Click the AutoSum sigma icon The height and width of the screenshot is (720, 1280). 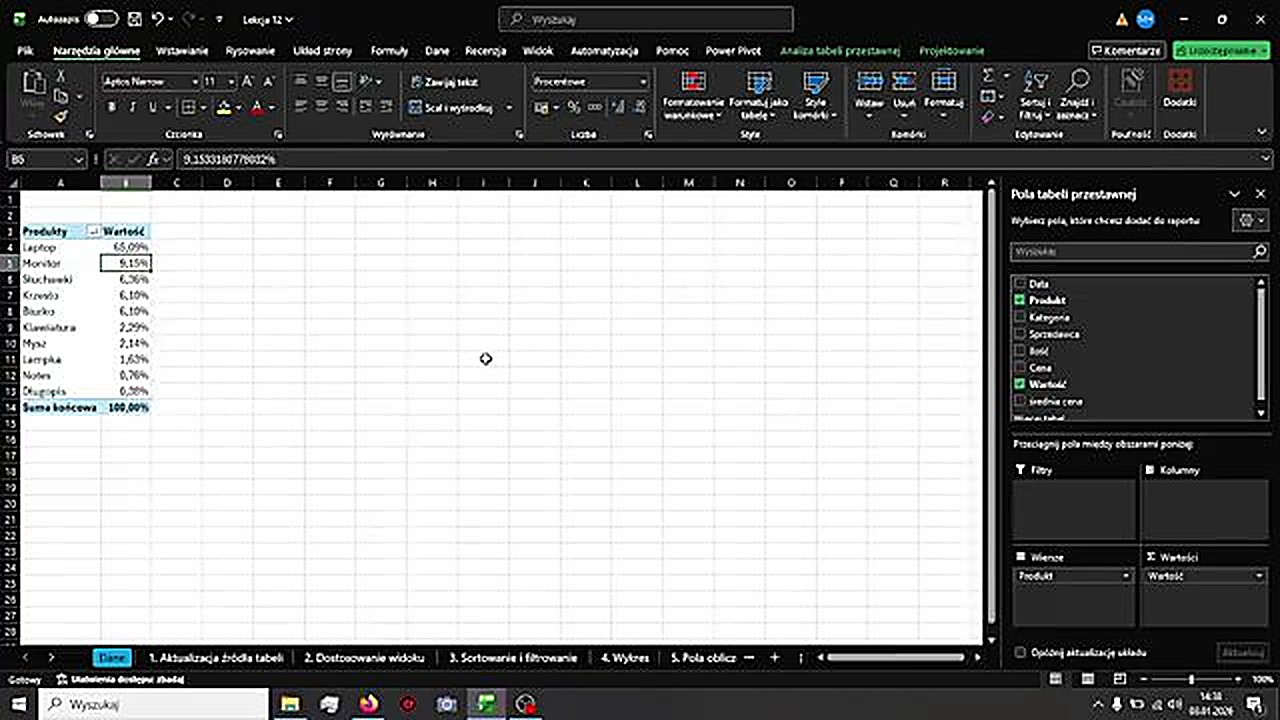point(988,76)
